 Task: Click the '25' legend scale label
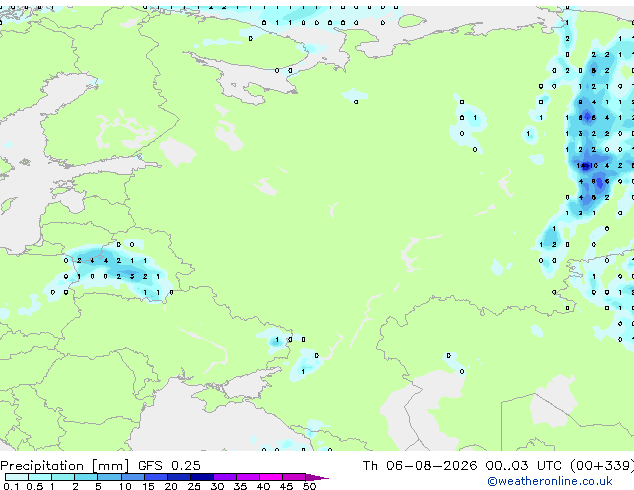(194, 486)
